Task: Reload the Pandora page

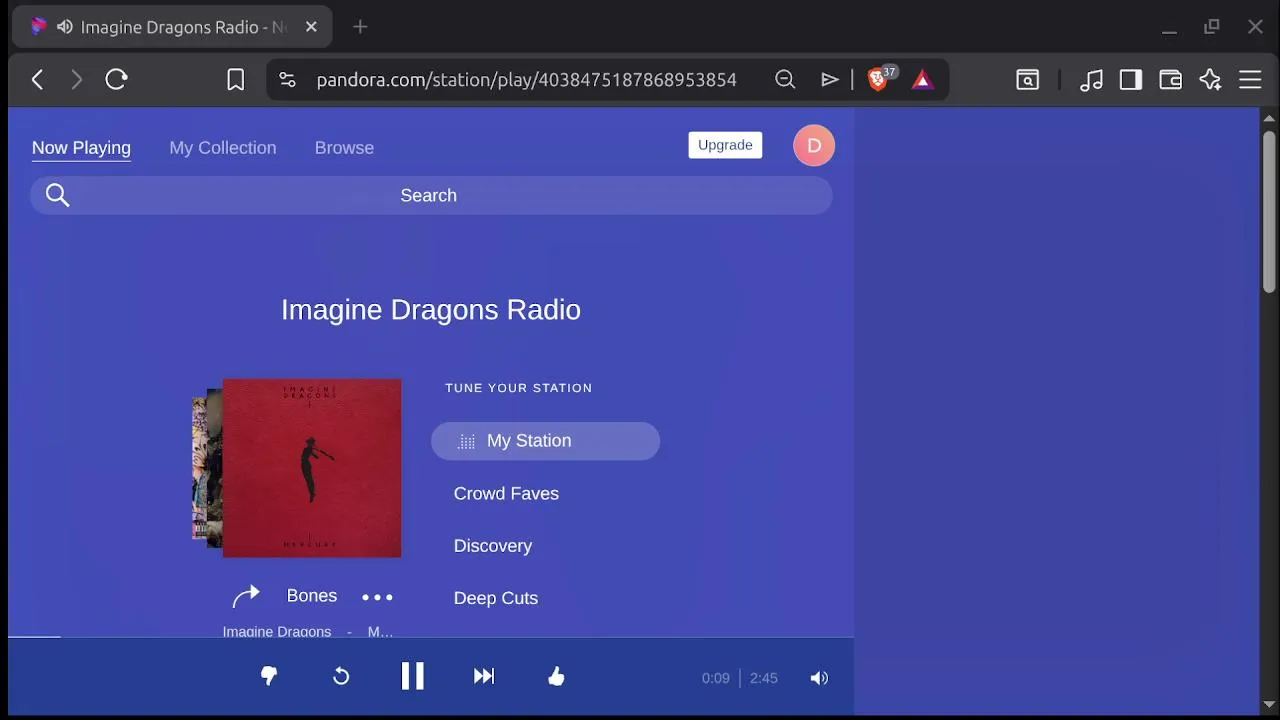Action: pyautogui.click(x=116, y=79)
